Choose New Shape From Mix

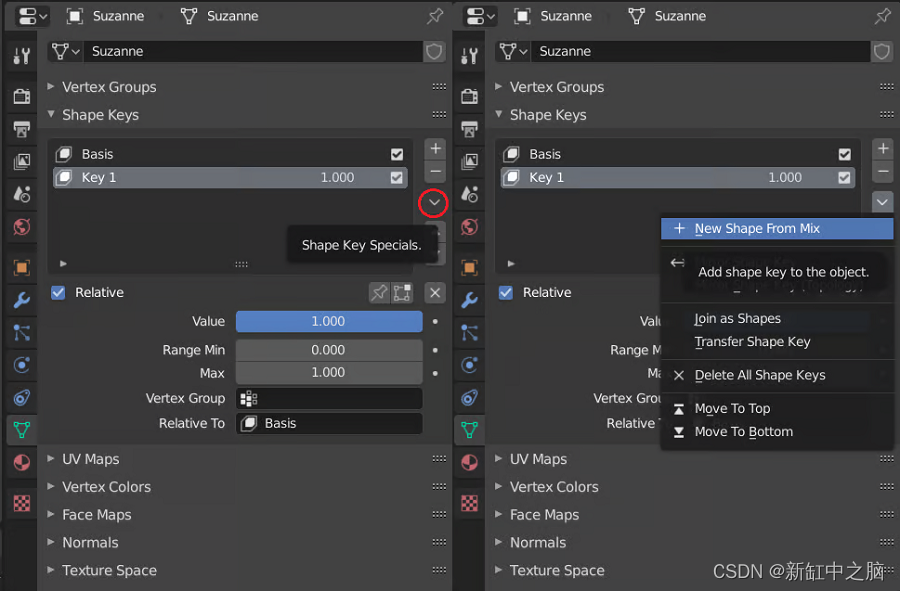pyautogui.click(x=777, y=228)
